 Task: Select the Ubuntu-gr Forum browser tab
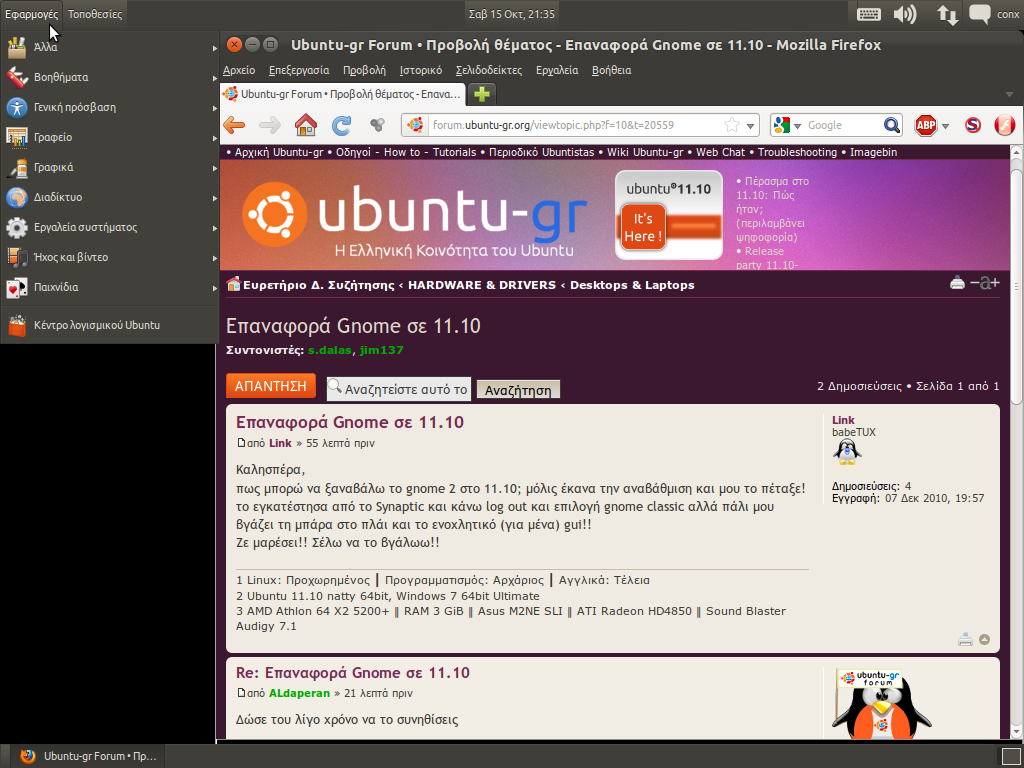[x=343, y=94]
